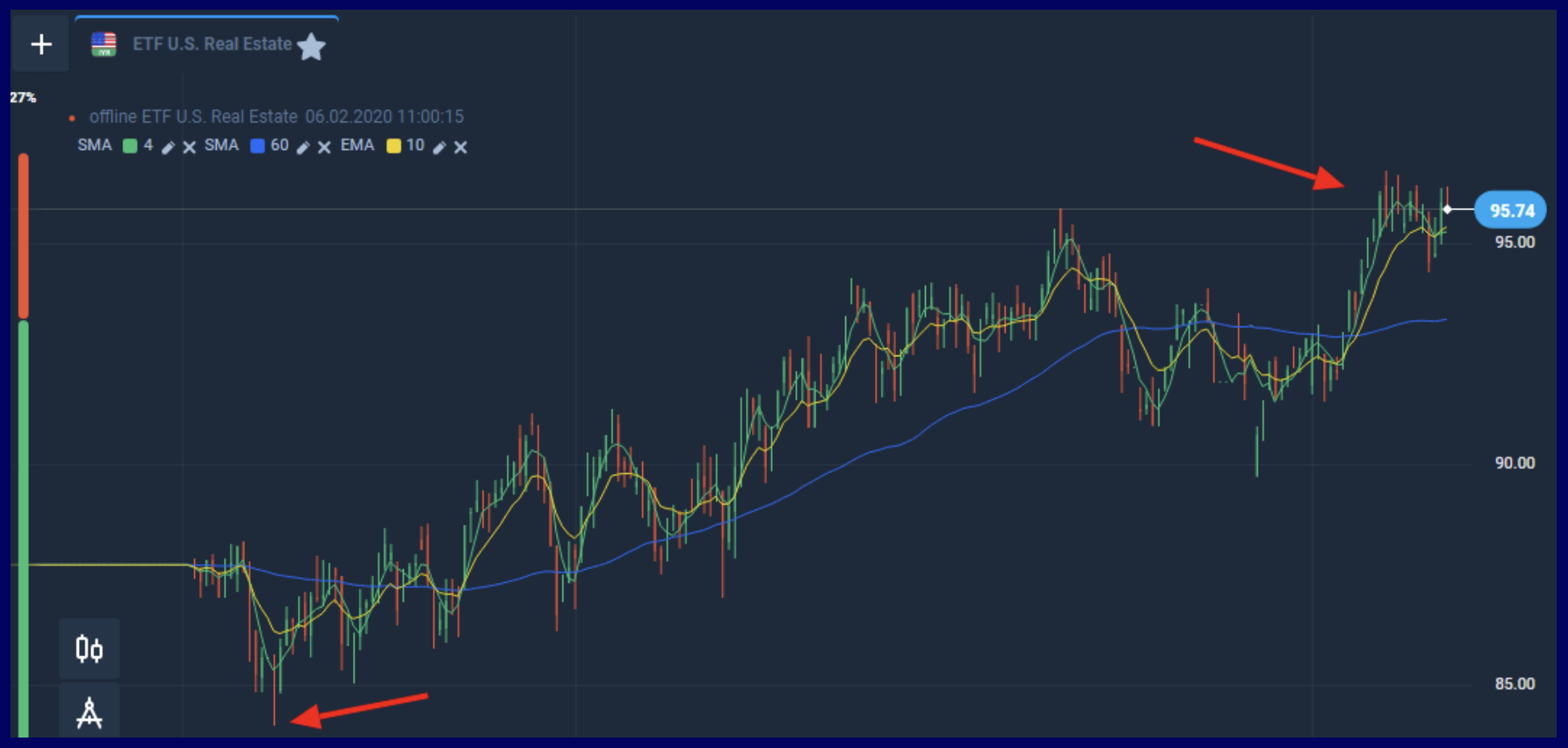The height and width of the screenshot is (748, 1568).
Task: Select the ETF U.S. Real Estate tab
Action: (211, 44)
